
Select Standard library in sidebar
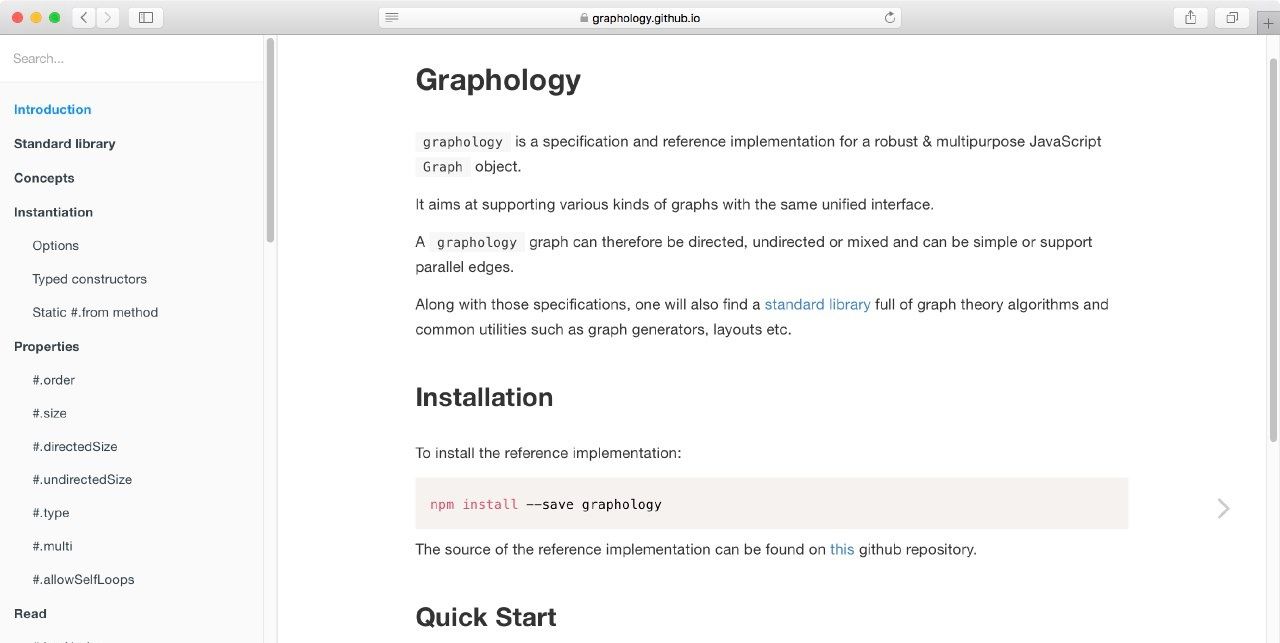pyautogui.click(x=65, y=144)
